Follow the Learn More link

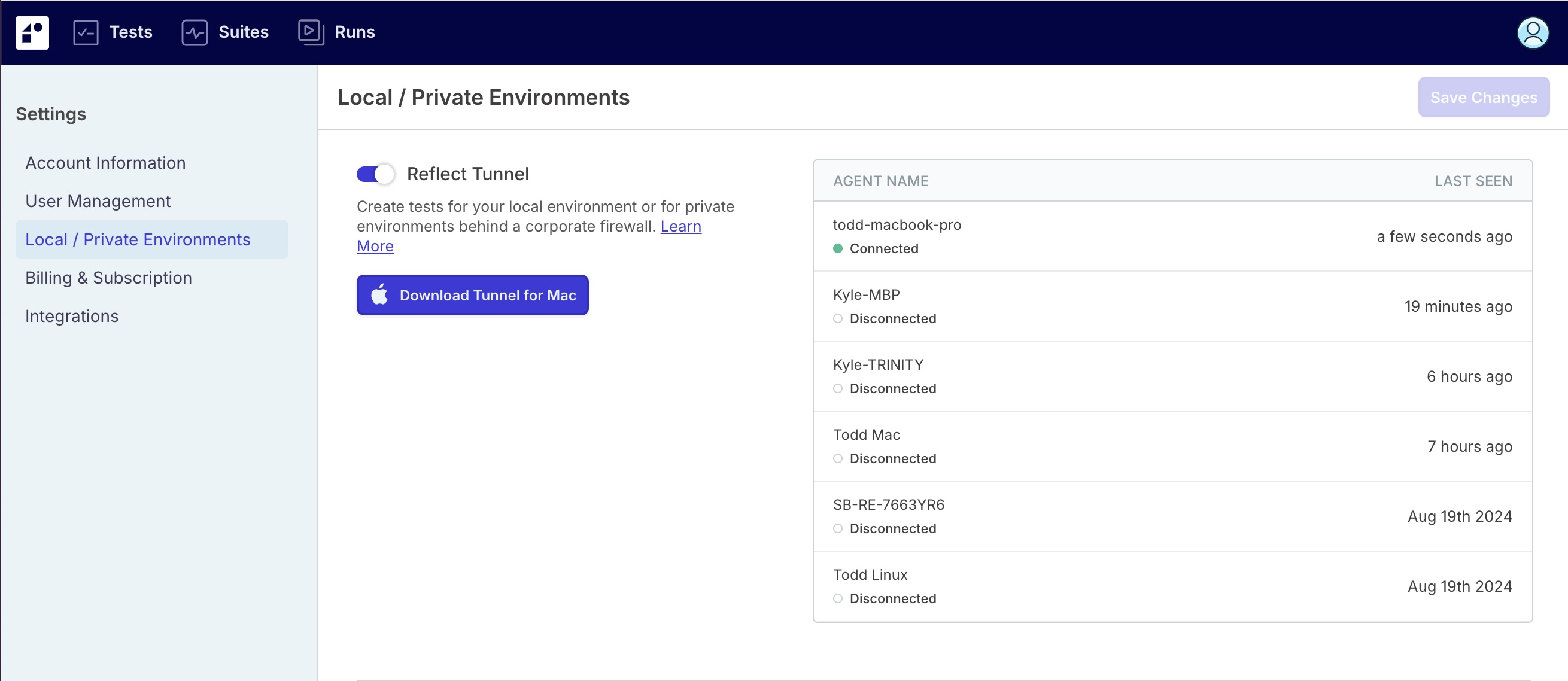tap(680, 226)
